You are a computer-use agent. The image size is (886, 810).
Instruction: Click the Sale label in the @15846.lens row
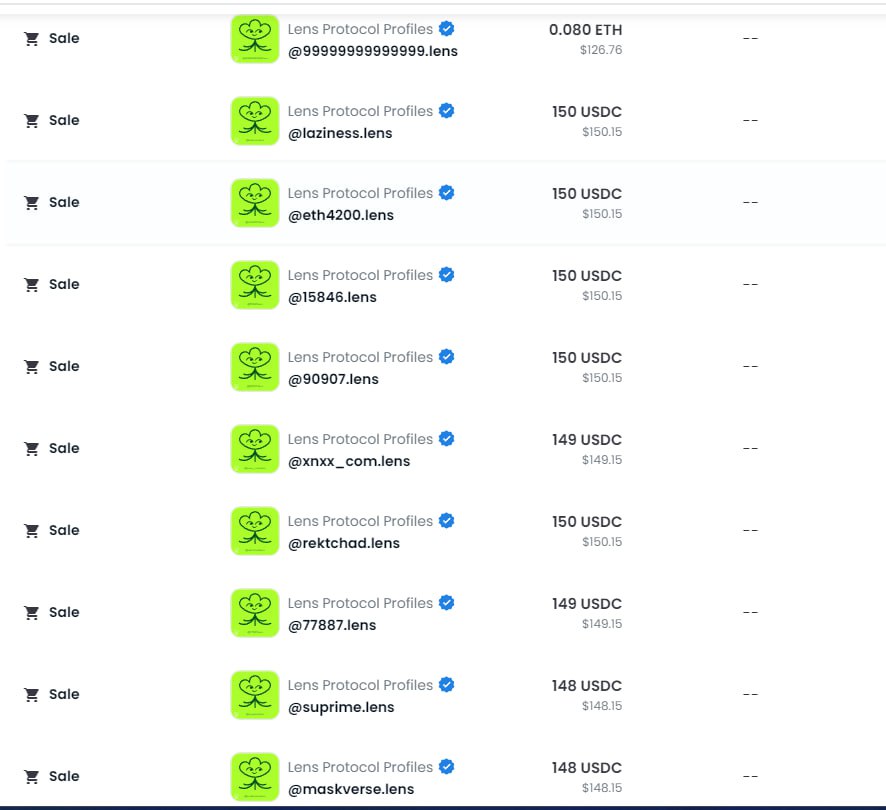pos(64,284)
